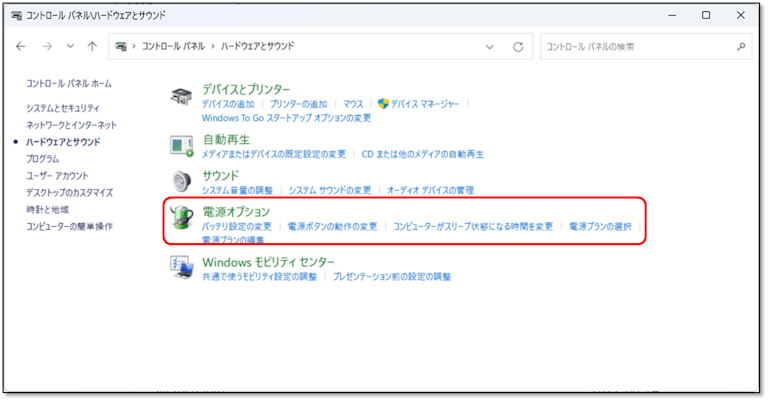
Task: Open recent locations dropdown arrow
Action: point(71,47)
